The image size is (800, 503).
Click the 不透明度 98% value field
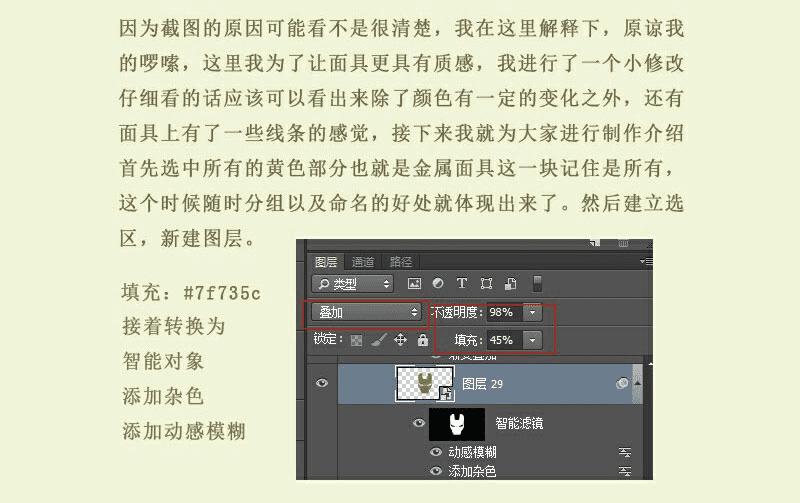(504, 312)
